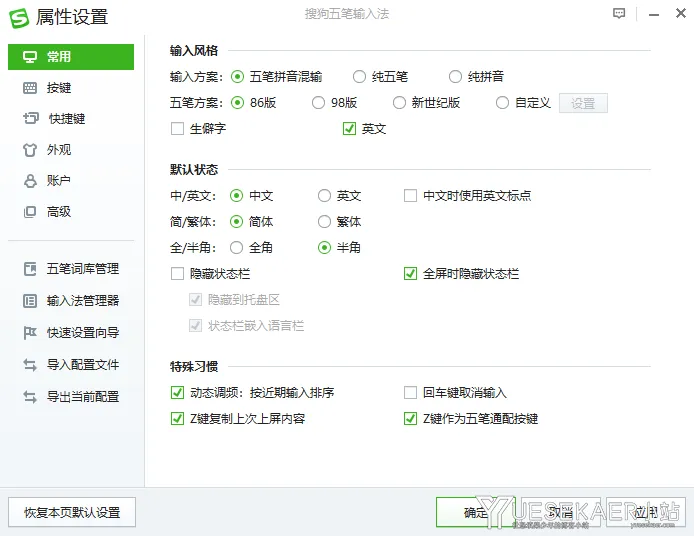Set default language to 英文 radio
This screenshot has height=536, width=694.
coord(324,196)
